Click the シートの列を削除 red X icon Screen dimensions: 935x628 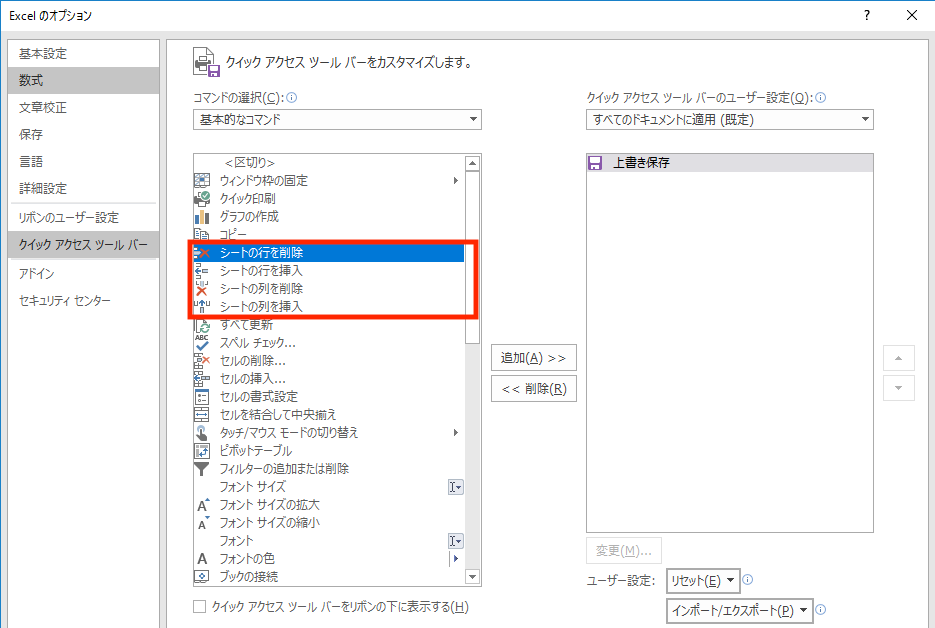click(202, 289)
